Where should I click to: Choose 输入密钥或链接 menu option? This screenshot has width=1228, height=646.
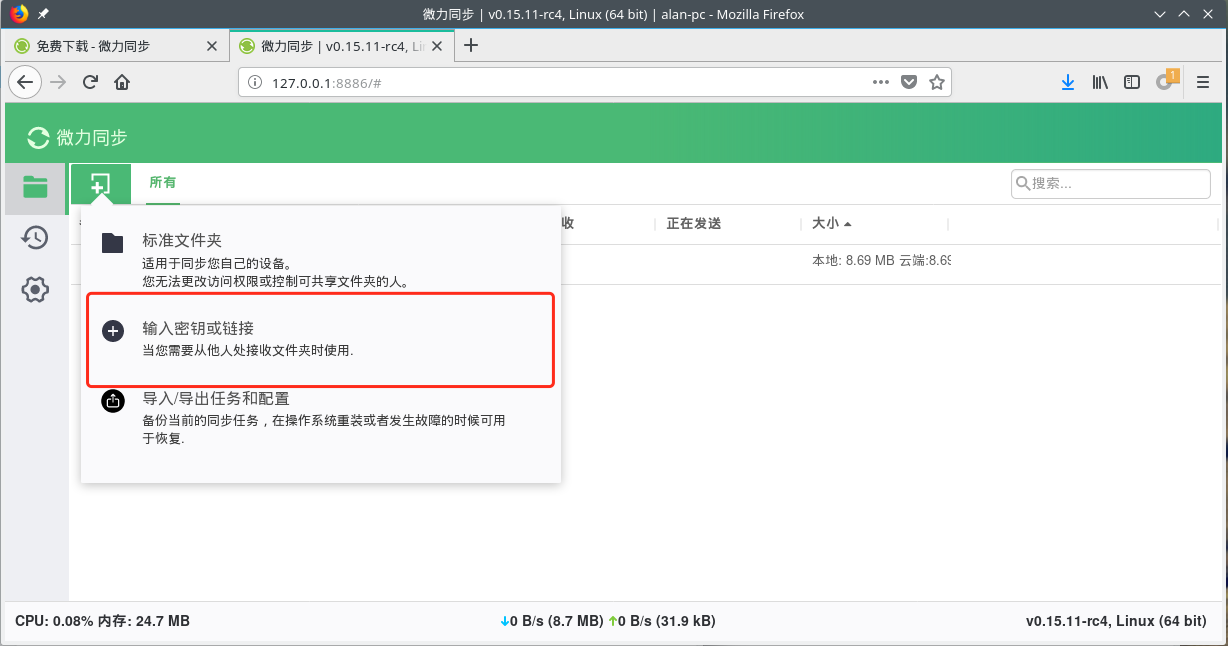coord(198,329)
